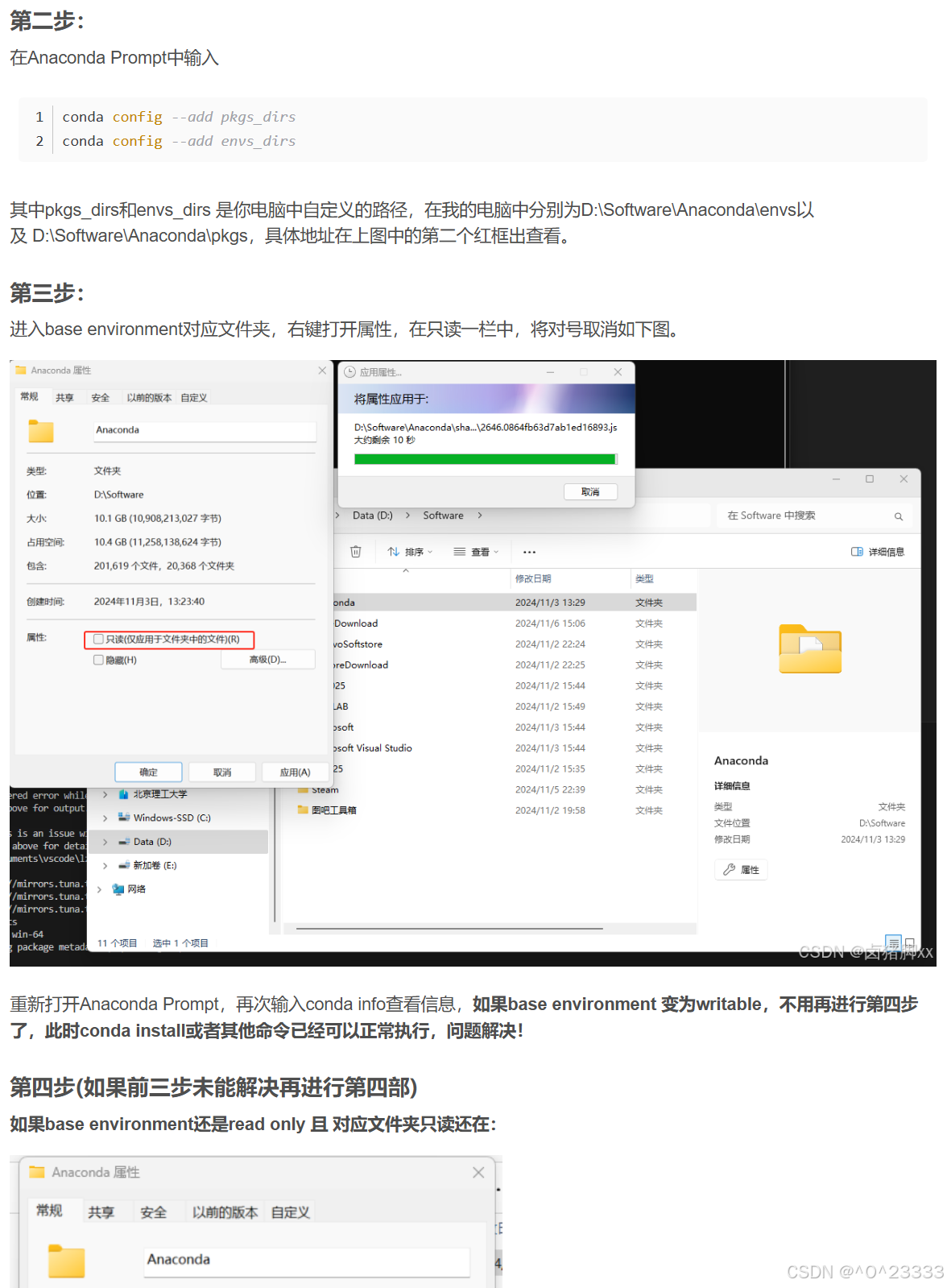Toggle the 隐藏(H) hidden checkbox
The image size is (947, 1288).
click(98, 660)
